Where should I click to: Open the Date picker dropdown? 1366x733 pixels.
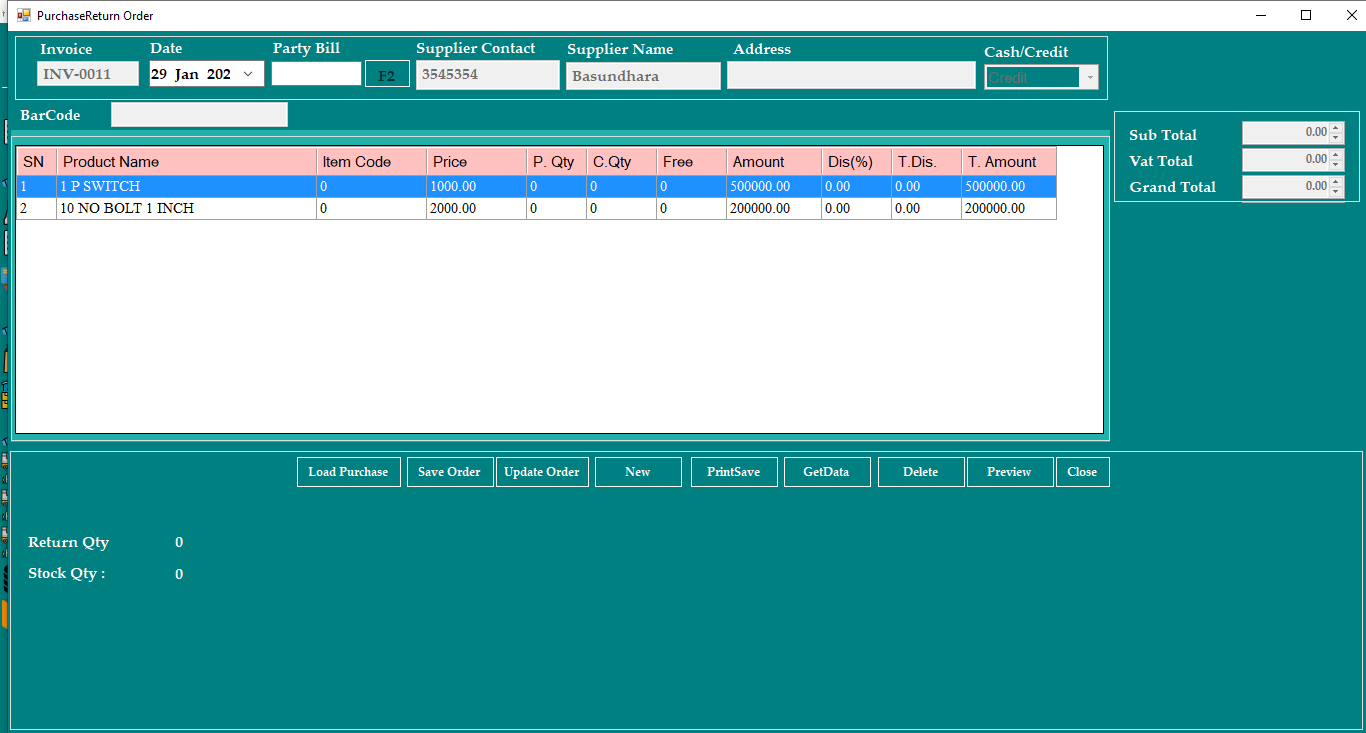[x=248, y=73]
